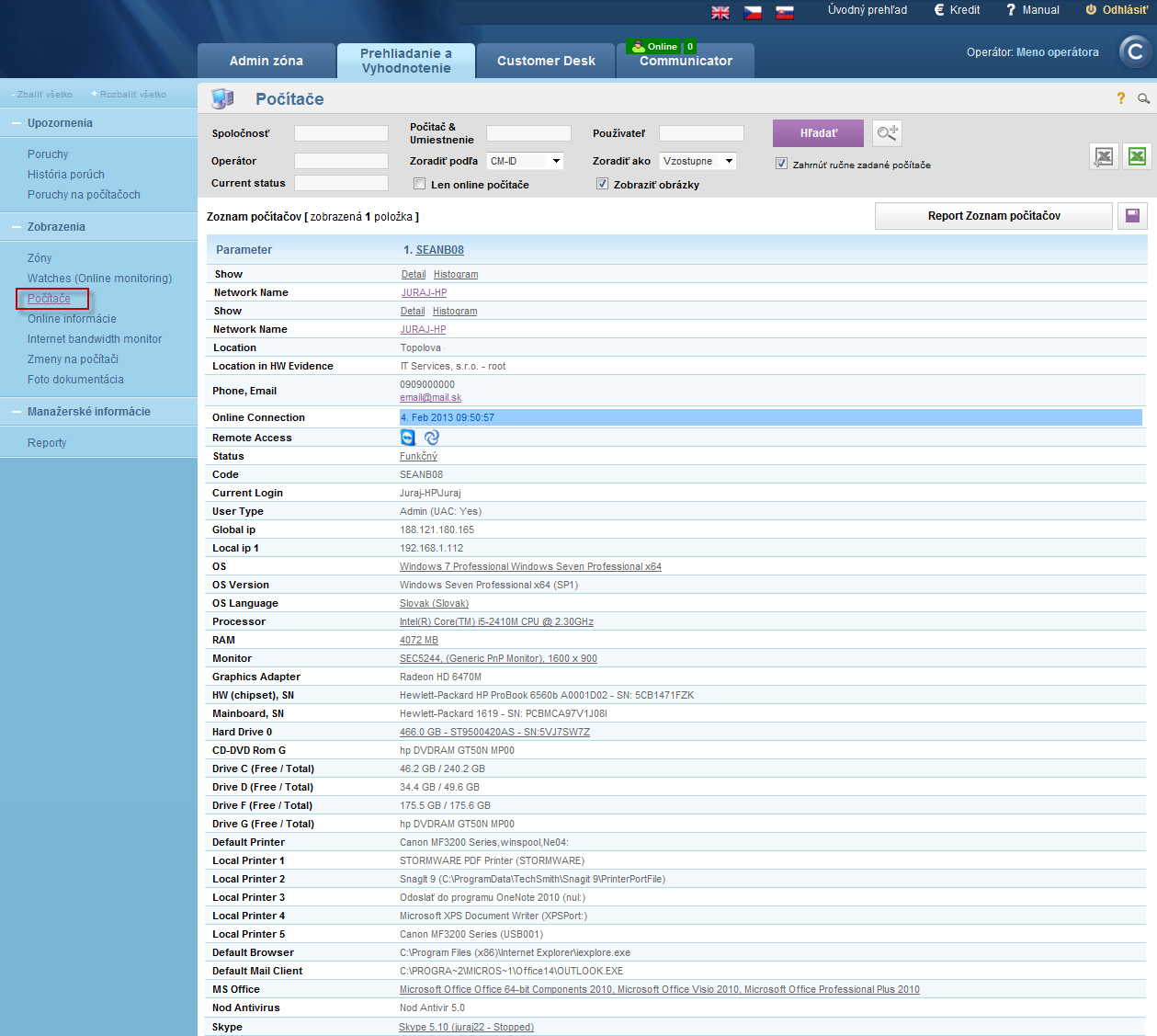Screen dimensions: 1157x1036
Task: Click the Windows 7 Professional OS link
Action: coord(530,566)
